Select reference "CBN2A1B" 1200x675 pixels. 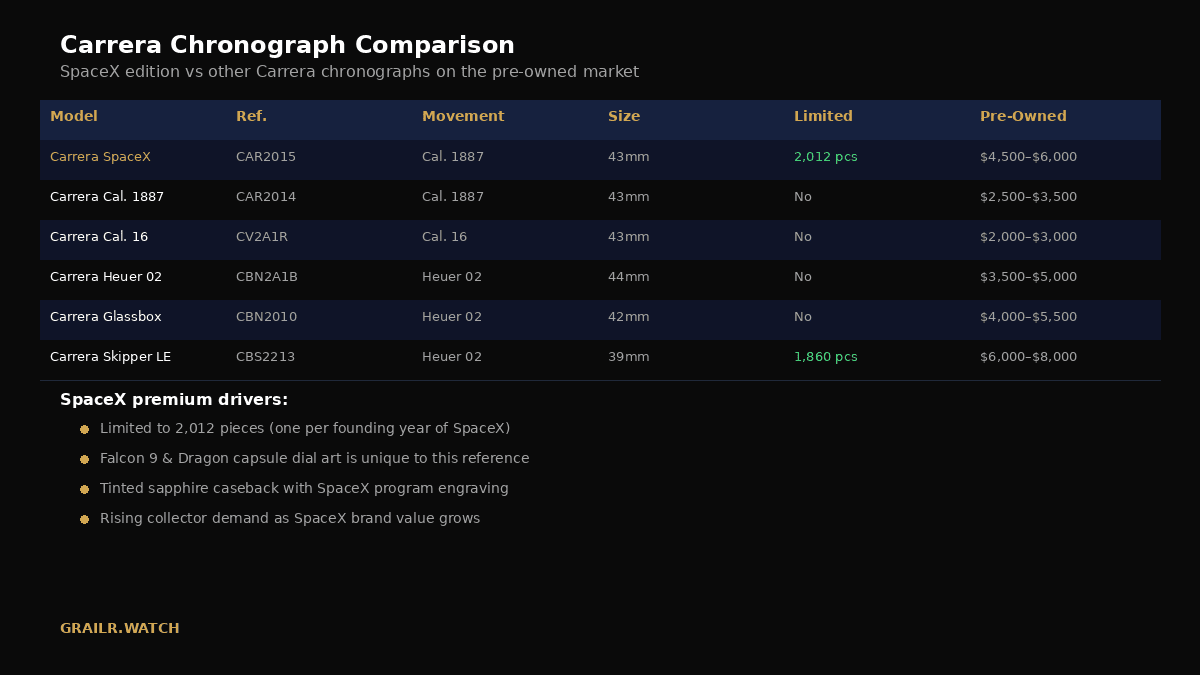click(x=267, y=277)
